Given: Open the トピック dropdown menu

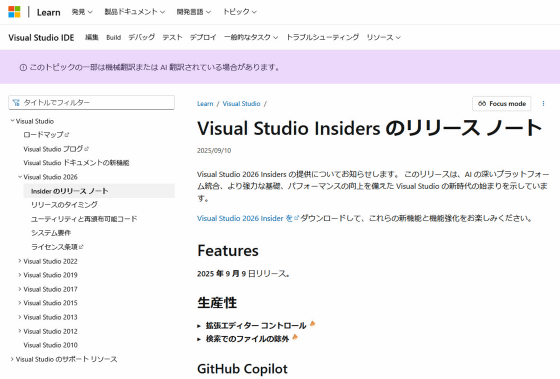Looking at the screenshot, I should pyautogui.click(x=240, y=12).
